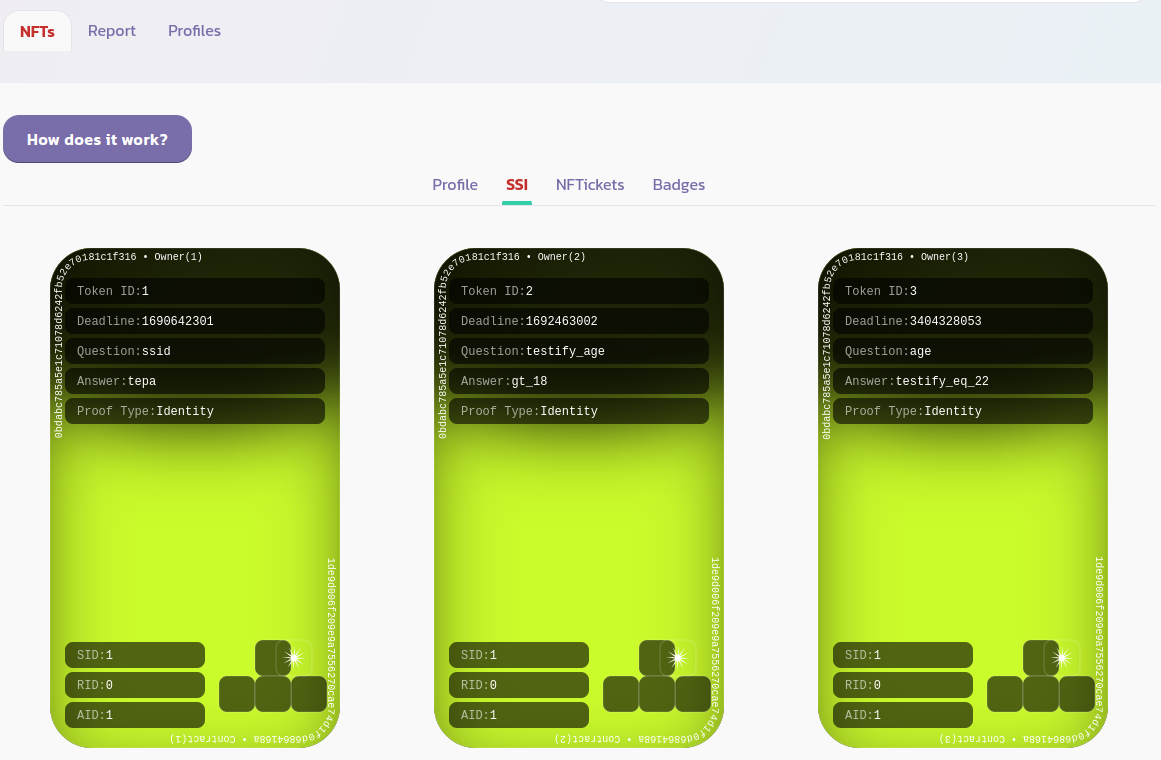Click the sparkle icon on Owner(2) card
The height and width of the screenshot is (760, 1161).
677,657
